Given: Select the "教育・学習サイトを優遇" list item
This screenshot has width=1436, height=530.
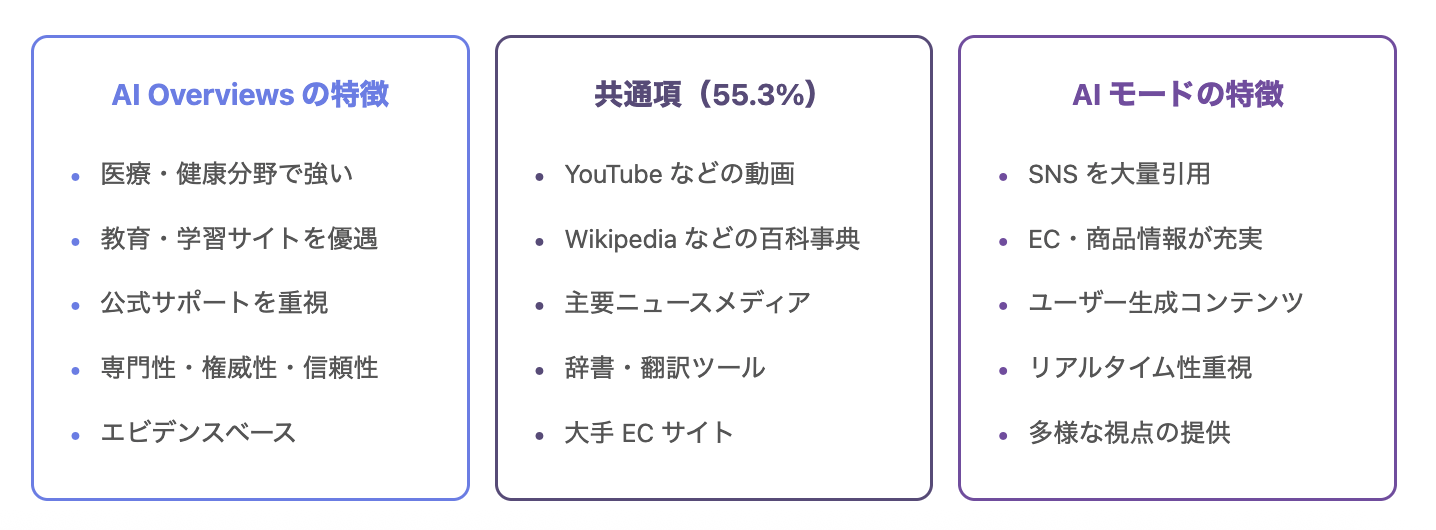Looking at the screenshot, I should 239,239.
